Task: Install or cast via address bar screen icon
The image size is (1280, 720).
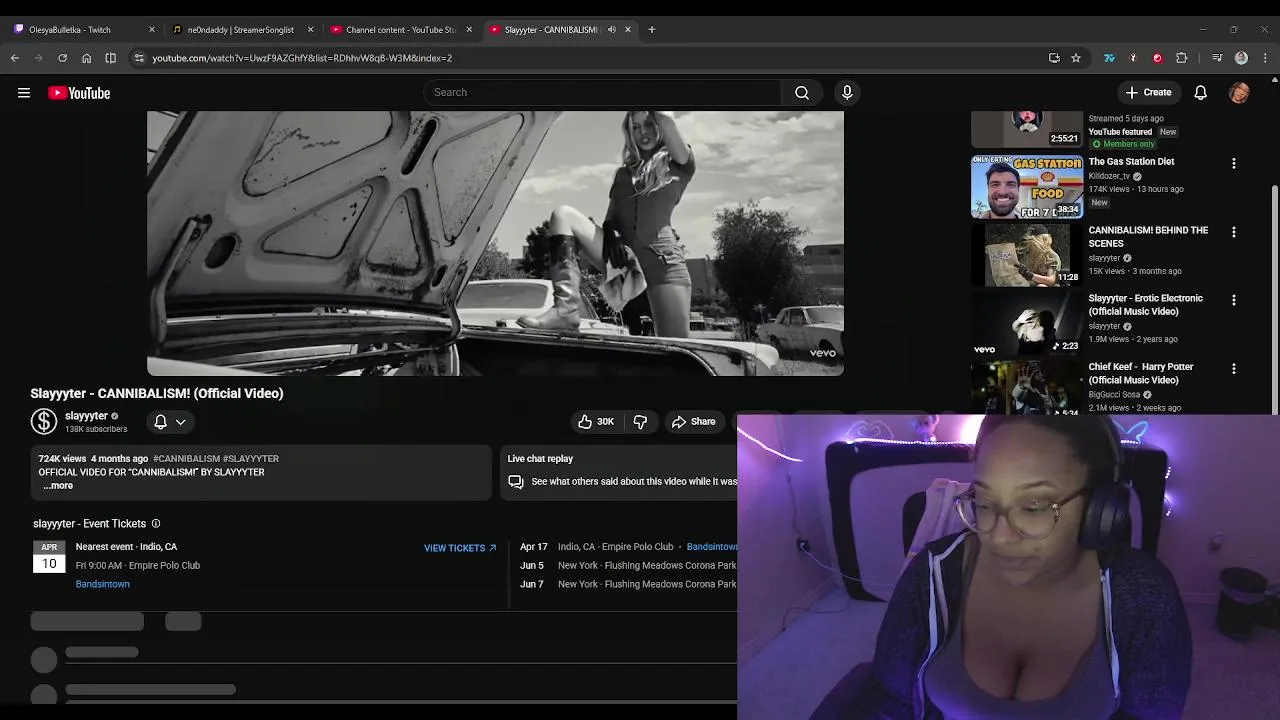Action: (1054, 58)
